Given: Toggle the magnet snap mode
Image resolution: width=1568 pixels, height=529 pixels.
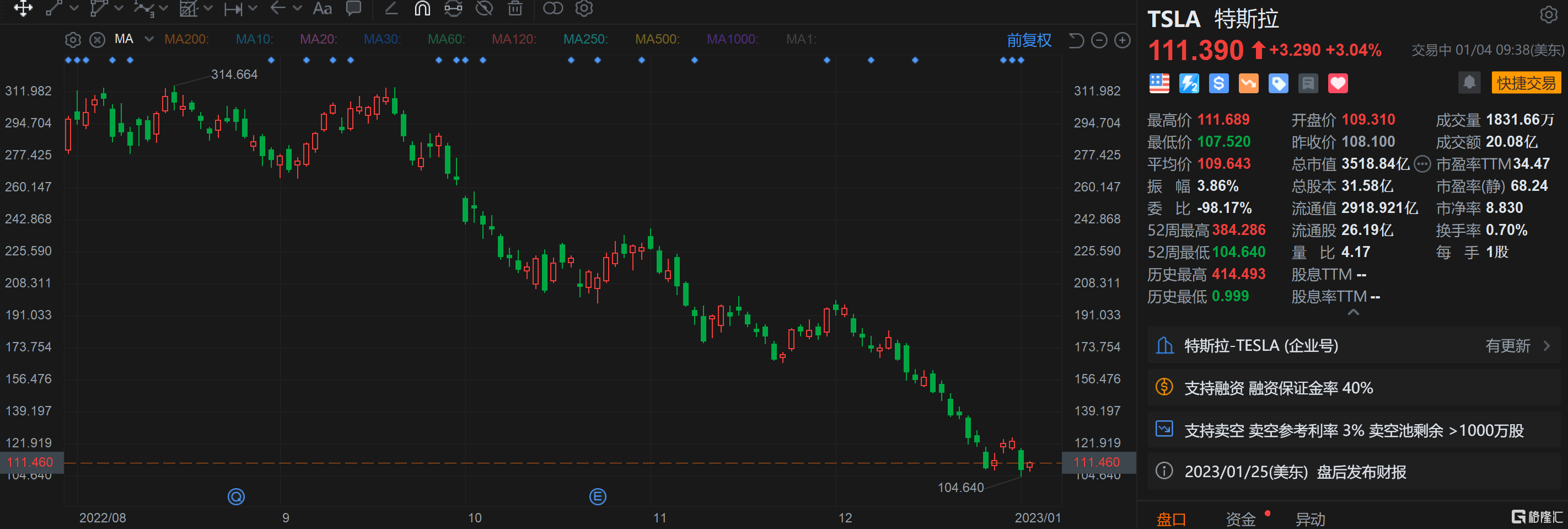Looking at the screenshot, I should pyautogui.click(x=422, y=8).
